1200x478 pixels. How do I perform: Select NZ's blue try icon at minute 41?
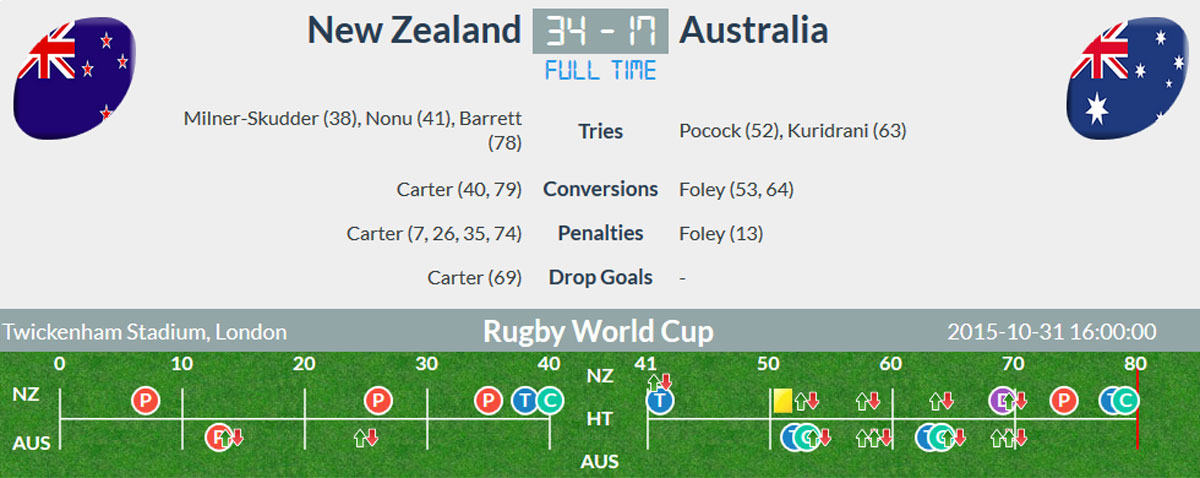[658, 401]
